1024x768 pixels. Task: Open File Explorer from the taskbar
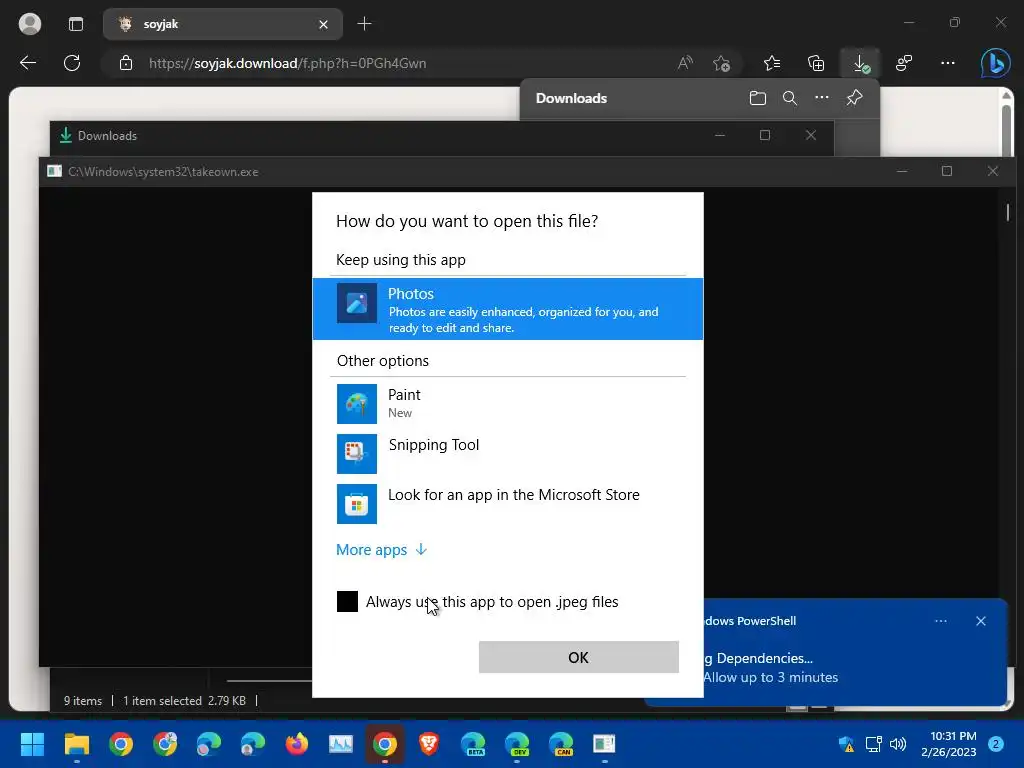click(x=76, y=744)
